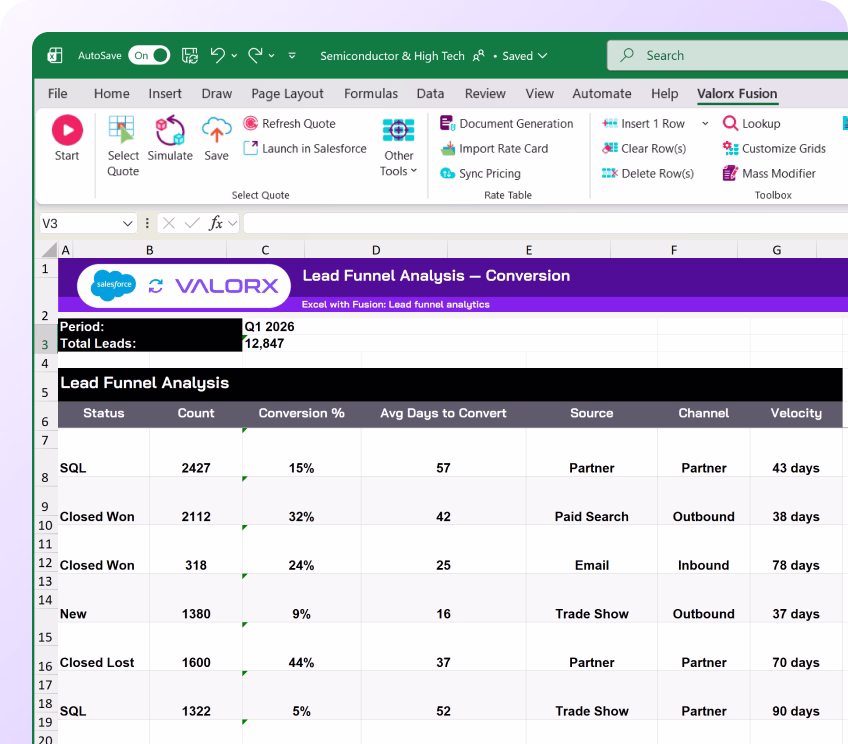Click the Clear Row(s) icon
The width and height of the screenshot is (848, 744).
(610, 148)
